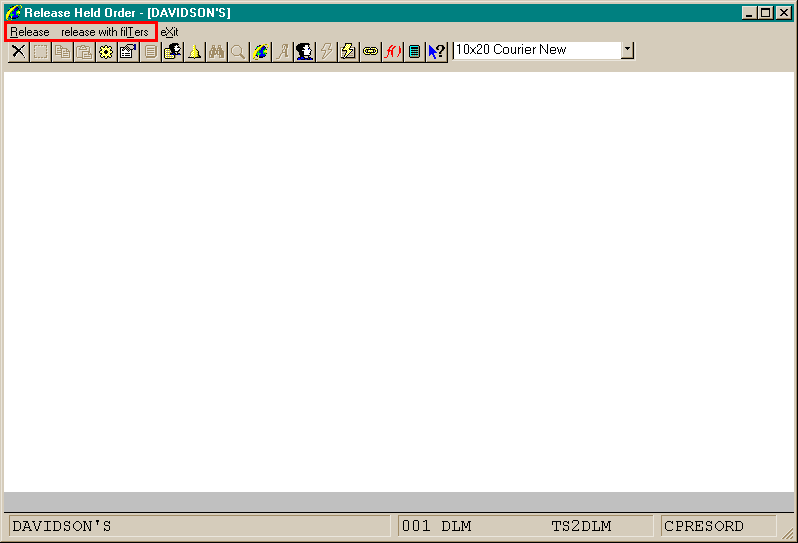
Task: Click the X cancel toolbar icon
Action: 19,51
